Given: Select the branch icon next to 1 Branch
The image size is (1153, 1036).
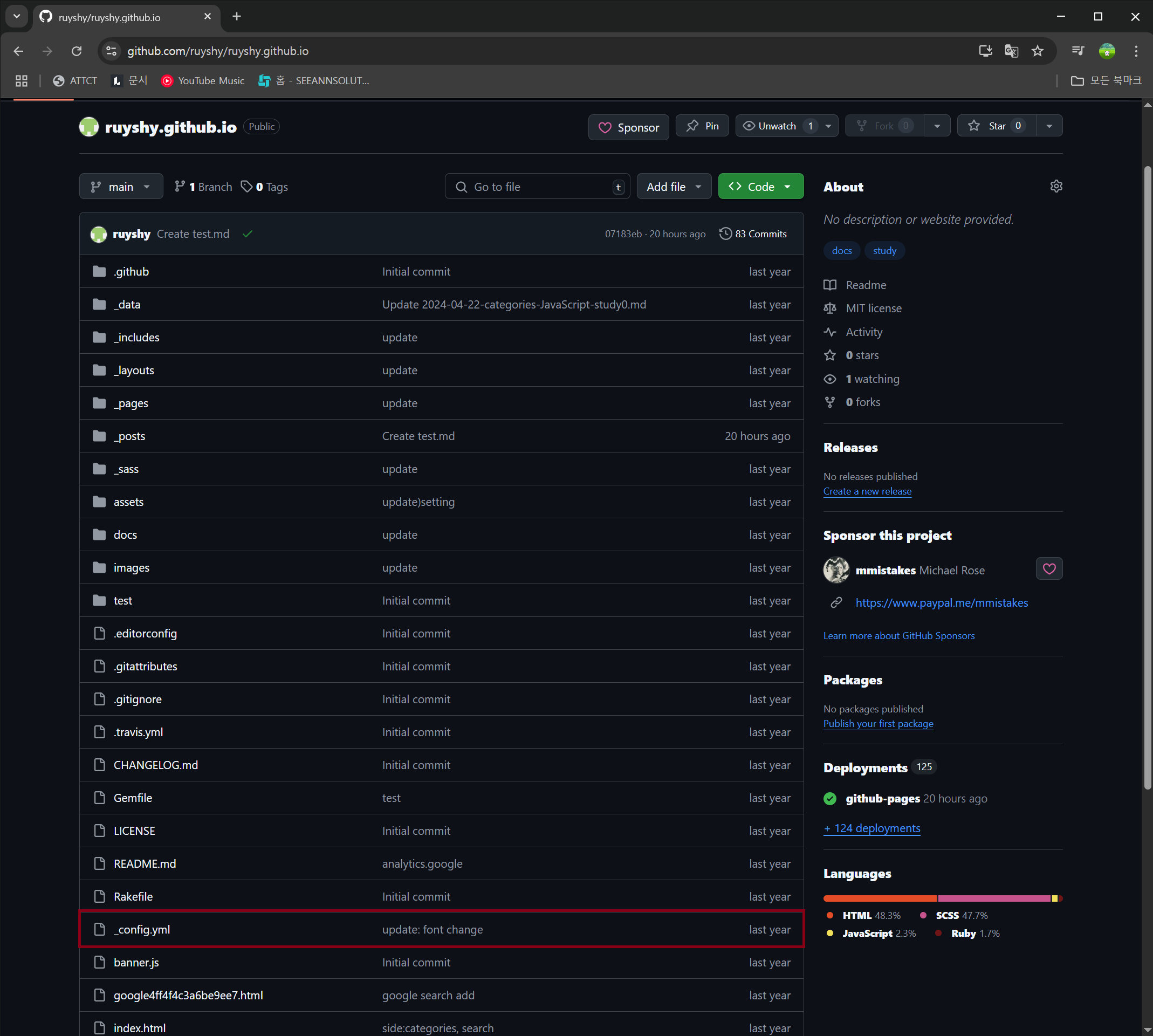Looking at the screenshot, I should tap(181, 186).
